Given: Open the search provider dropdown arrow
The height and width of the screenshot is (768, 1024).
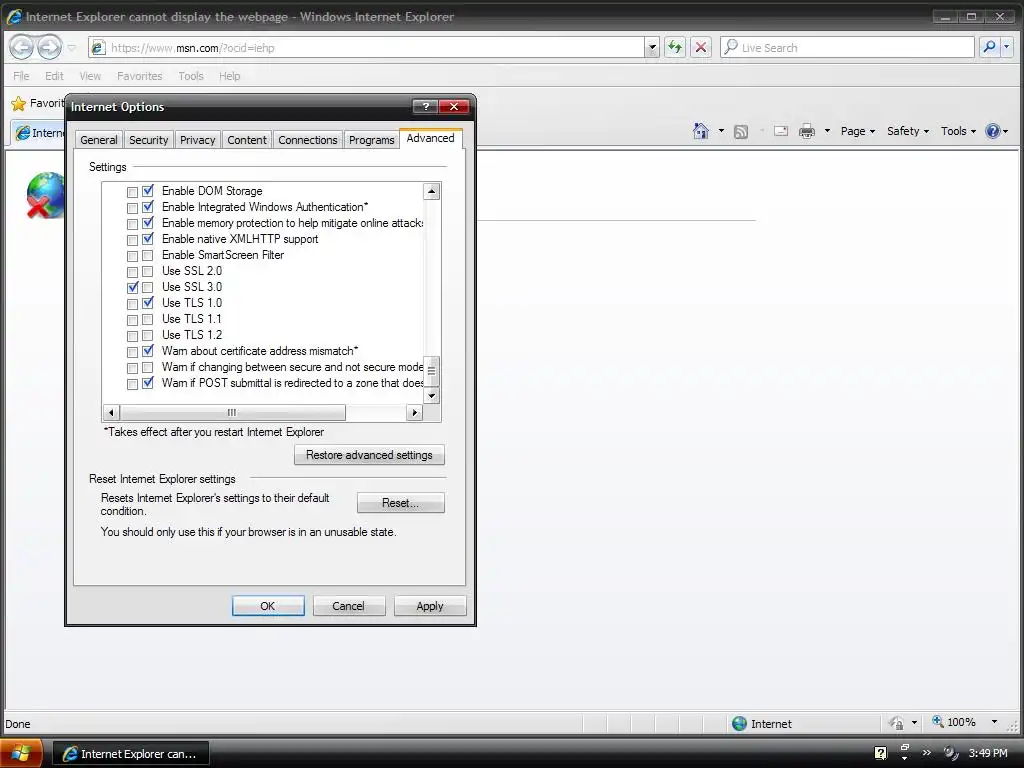Looking at the screenshot, I should pos(1006,47).
